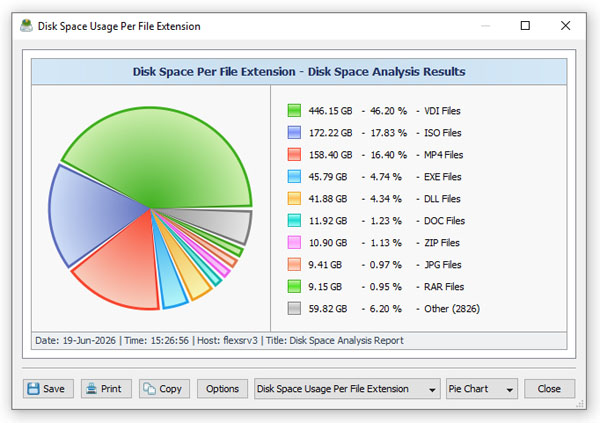Viewport: 600px width, 423px height.
Task: Click the application icon in title bar
Action: (26, 26)
